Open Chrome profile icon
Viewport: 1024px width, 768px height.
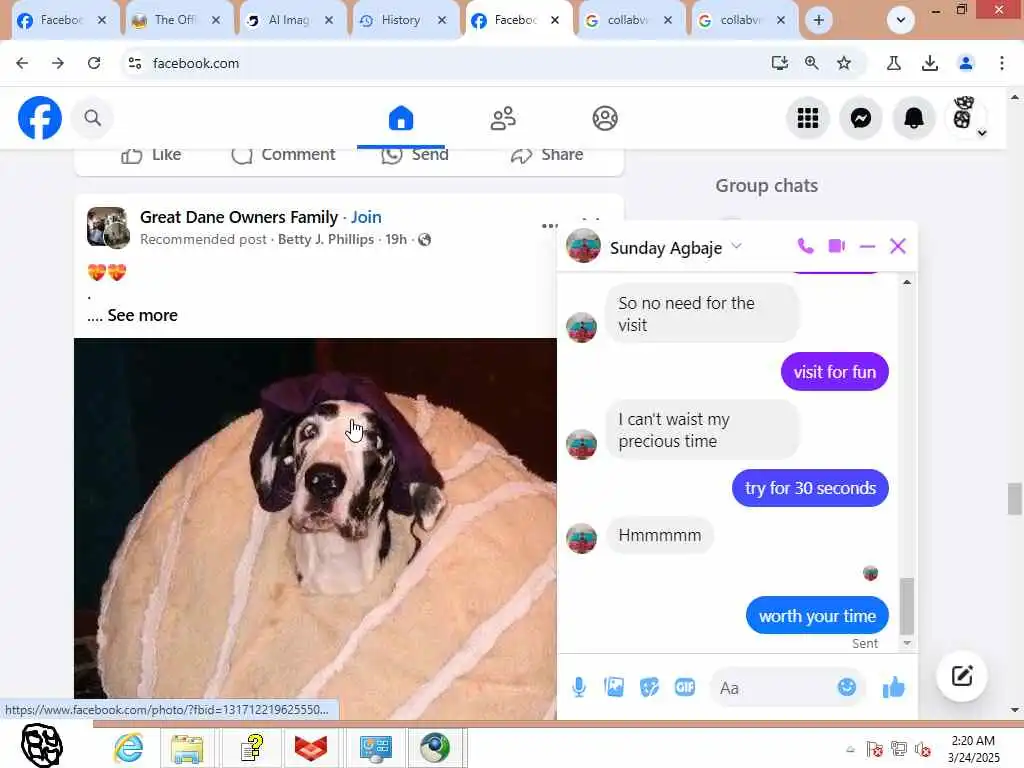[966, 63]
